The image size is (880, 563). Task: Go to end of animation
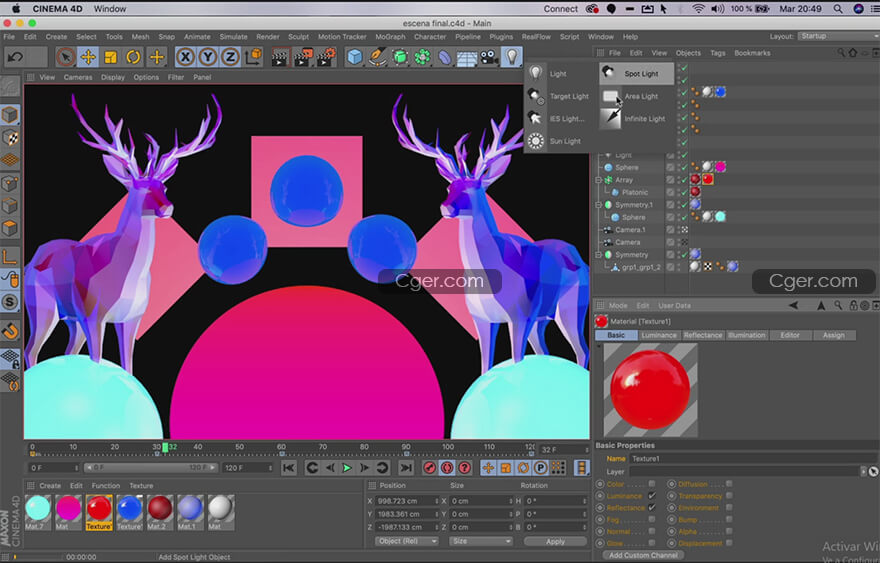[406, 468]
